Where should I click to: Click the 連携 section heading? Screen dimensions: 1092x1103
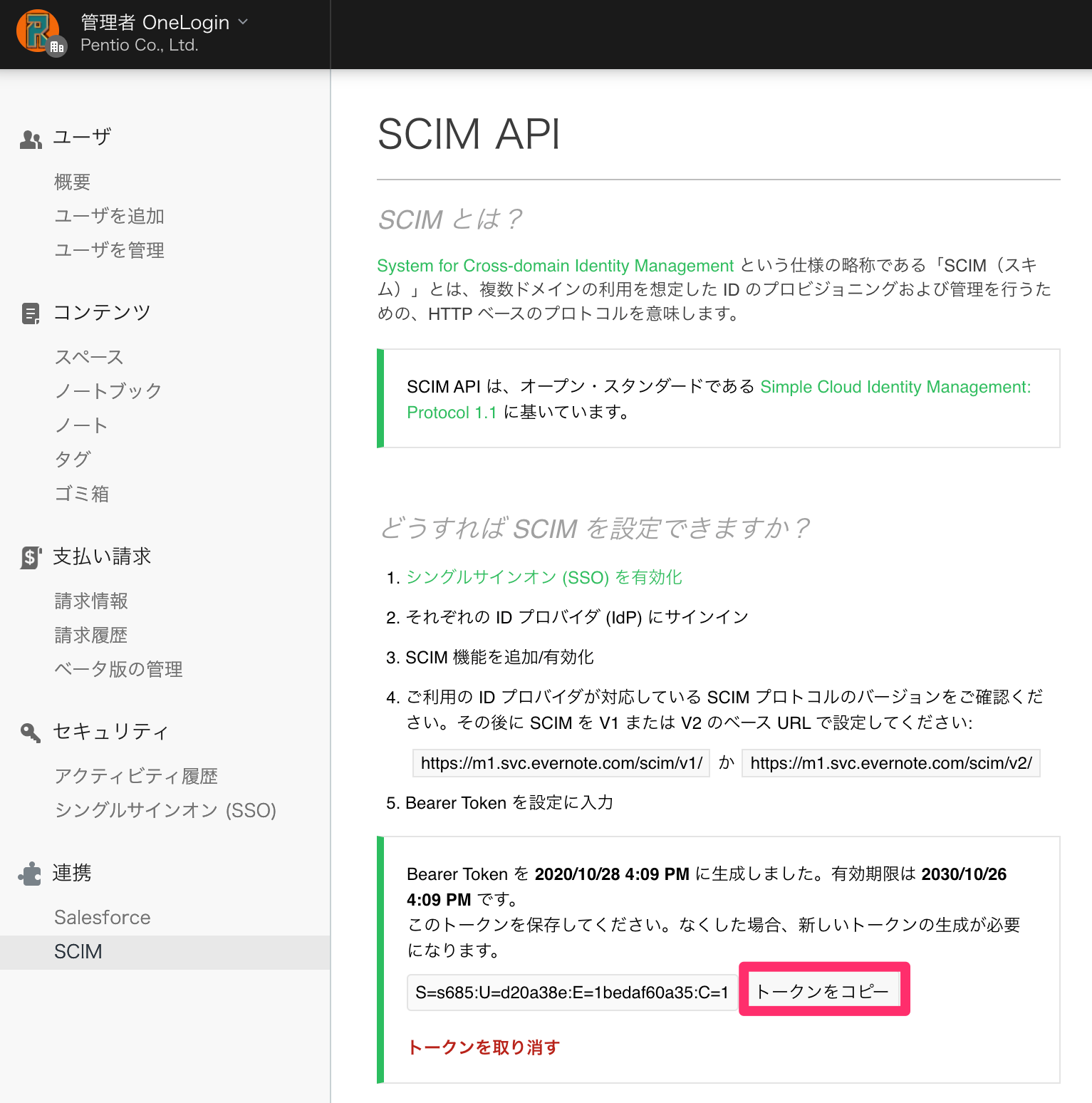[x=72, y=872]
